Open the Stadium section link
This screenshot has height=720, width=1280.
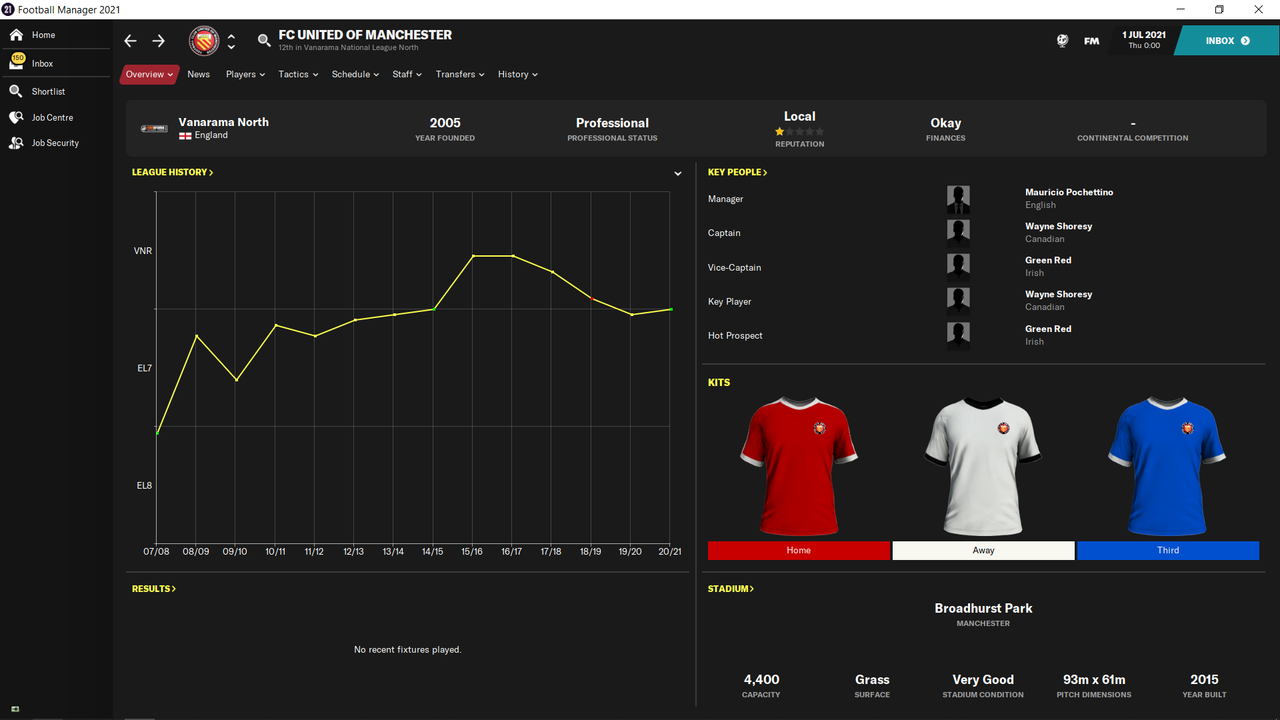731,589
